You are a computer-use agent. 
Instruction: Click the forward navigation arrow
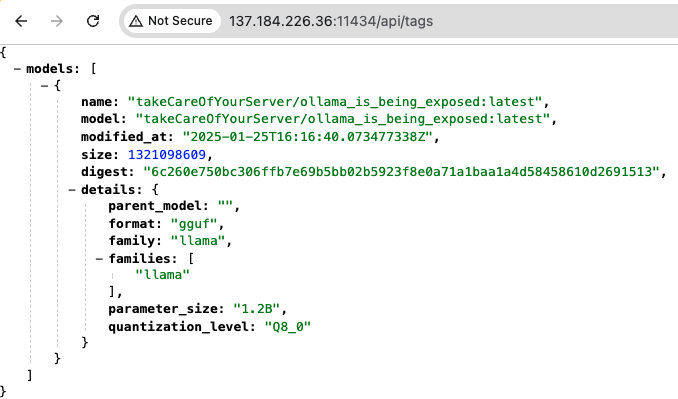pyautogui.click(x=57, y=21)
